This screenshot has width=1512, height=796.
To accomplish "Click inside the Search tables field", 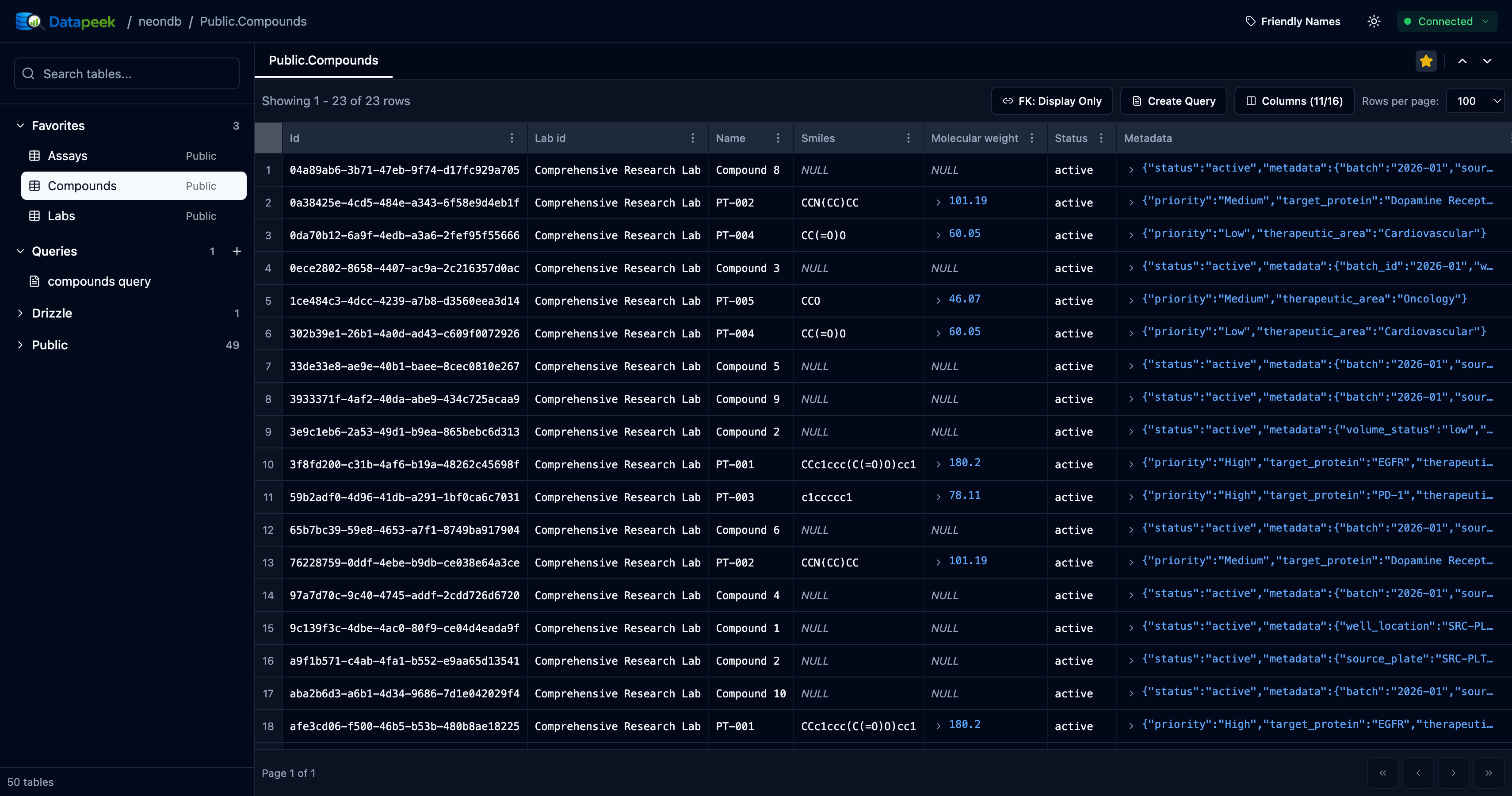I will pos(126,73).
